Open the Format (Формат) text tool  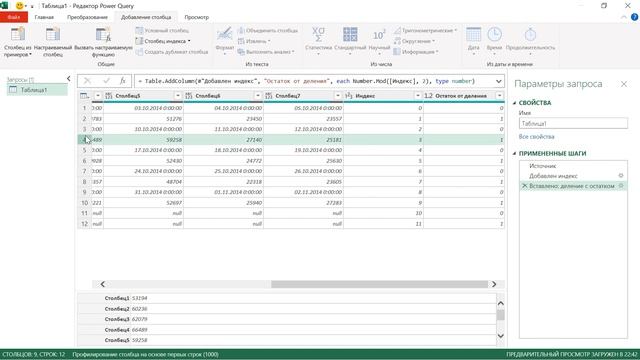[224, 41]
